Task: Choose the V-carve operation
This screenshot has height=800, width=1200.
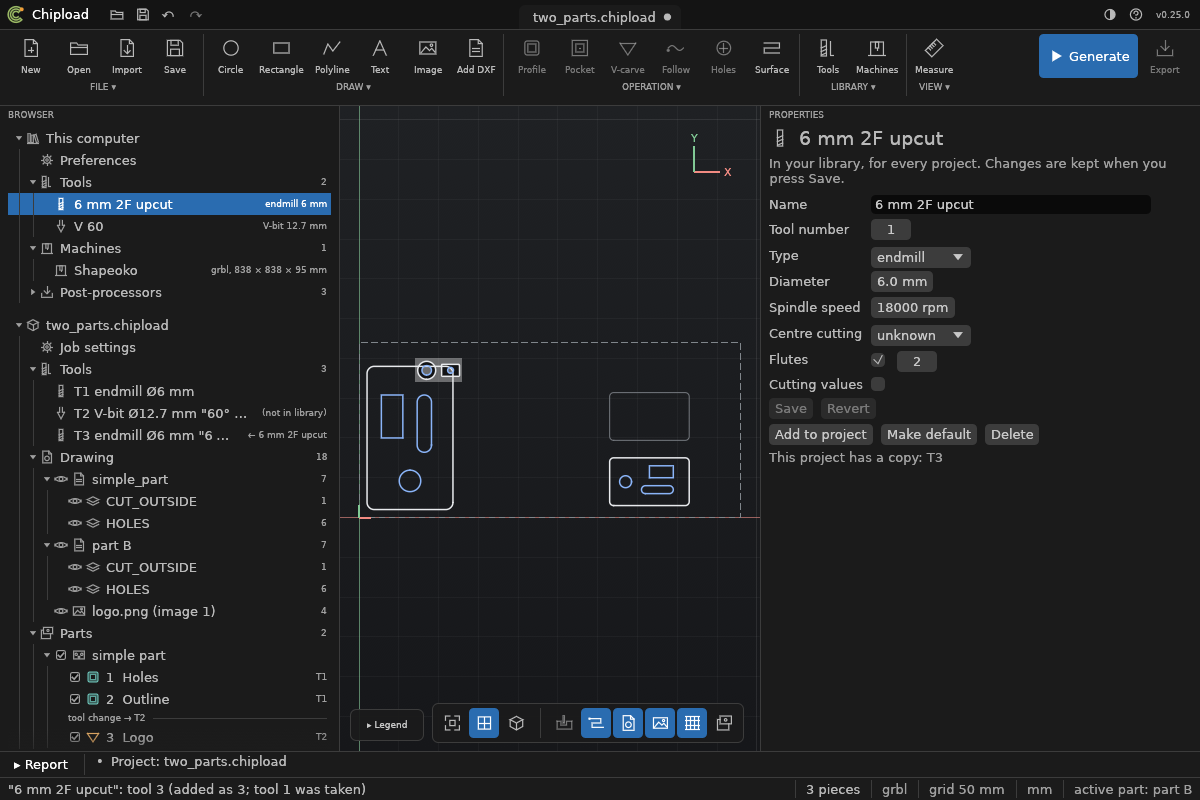Action: [628, 56]
